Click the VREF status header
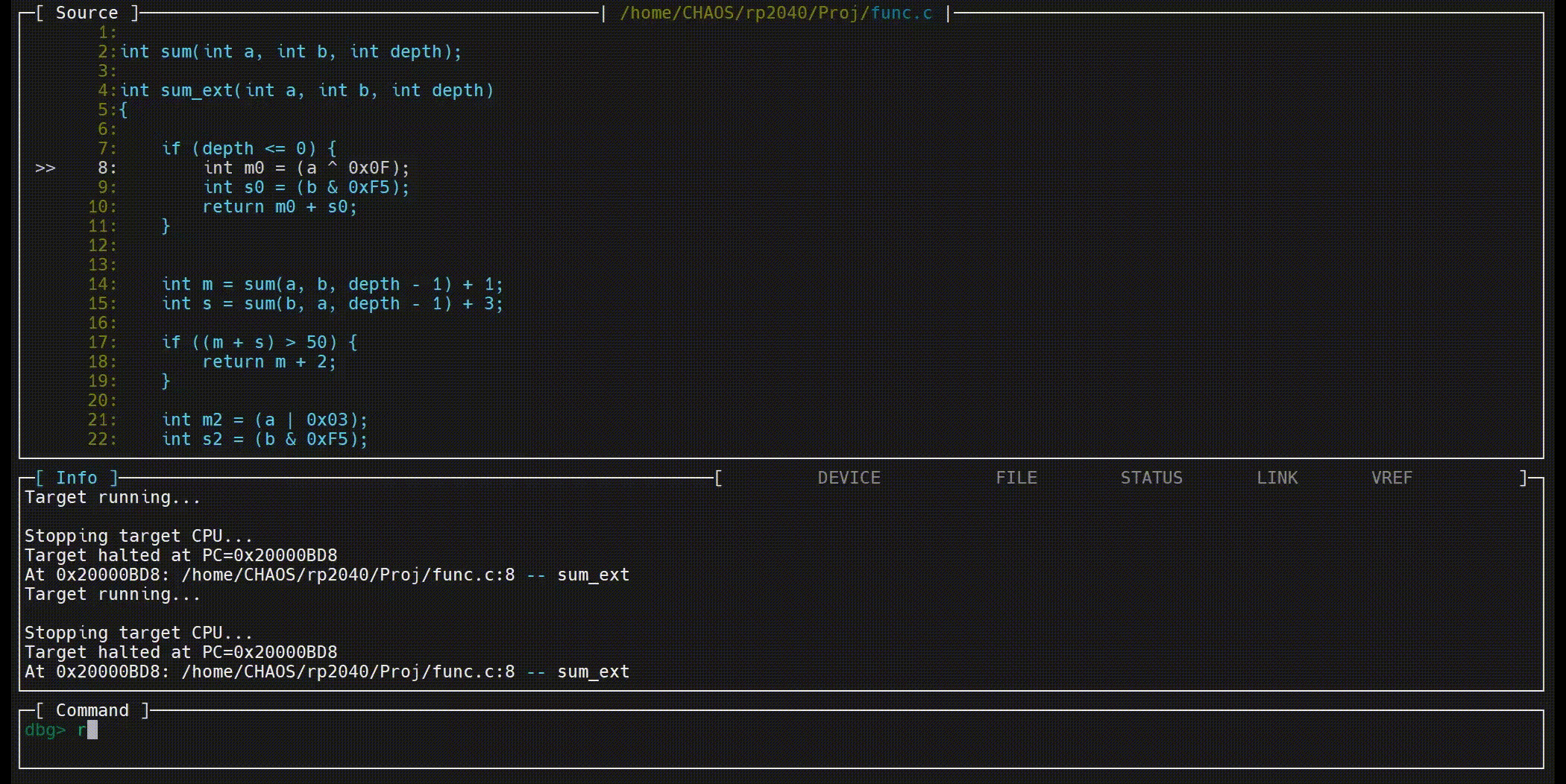This screenshot has height=784, width=1566. pos(1392,478)
